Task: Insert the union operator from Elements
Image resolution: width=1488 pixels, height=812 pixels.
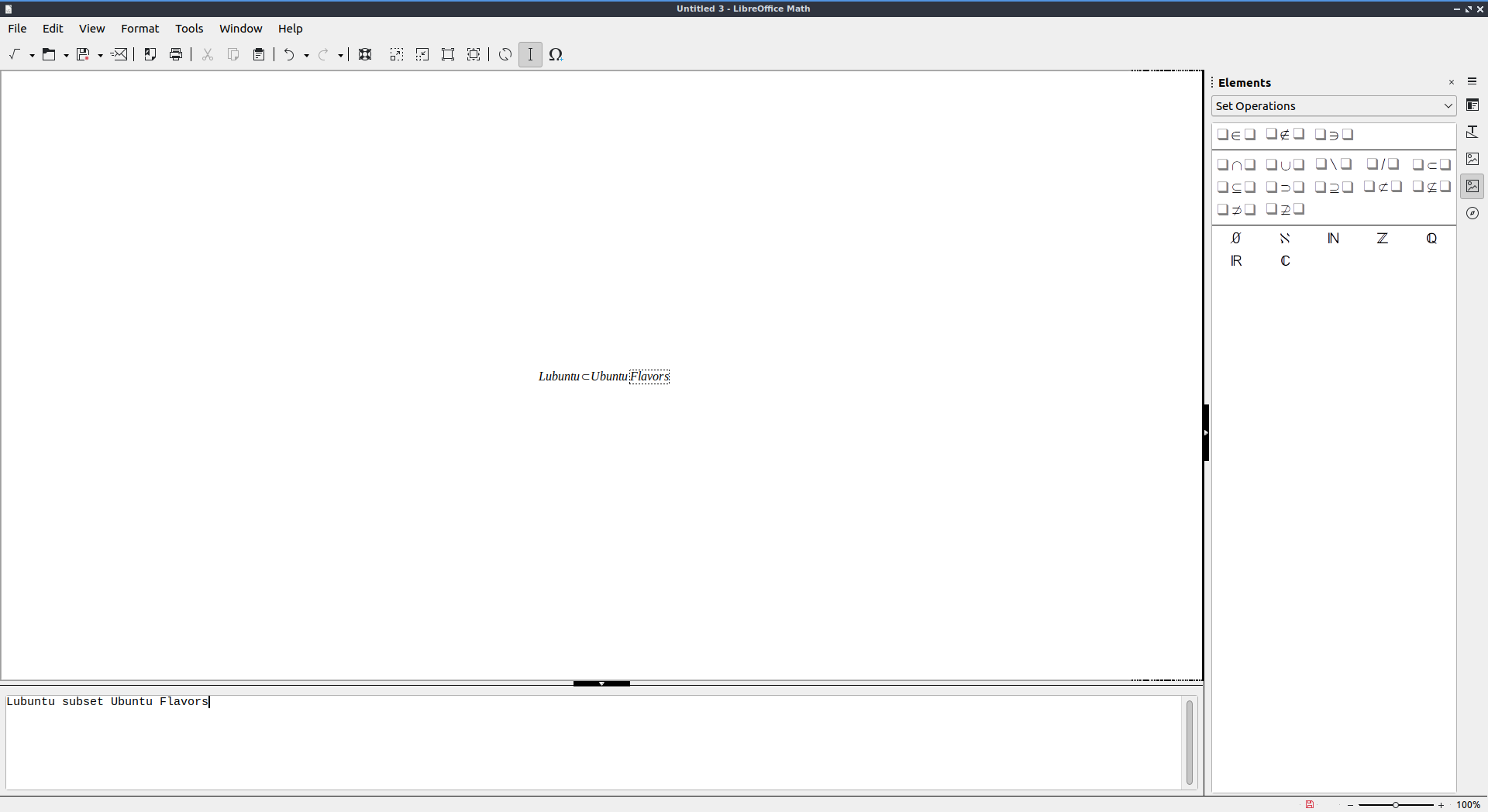Action: [1285, 164]
